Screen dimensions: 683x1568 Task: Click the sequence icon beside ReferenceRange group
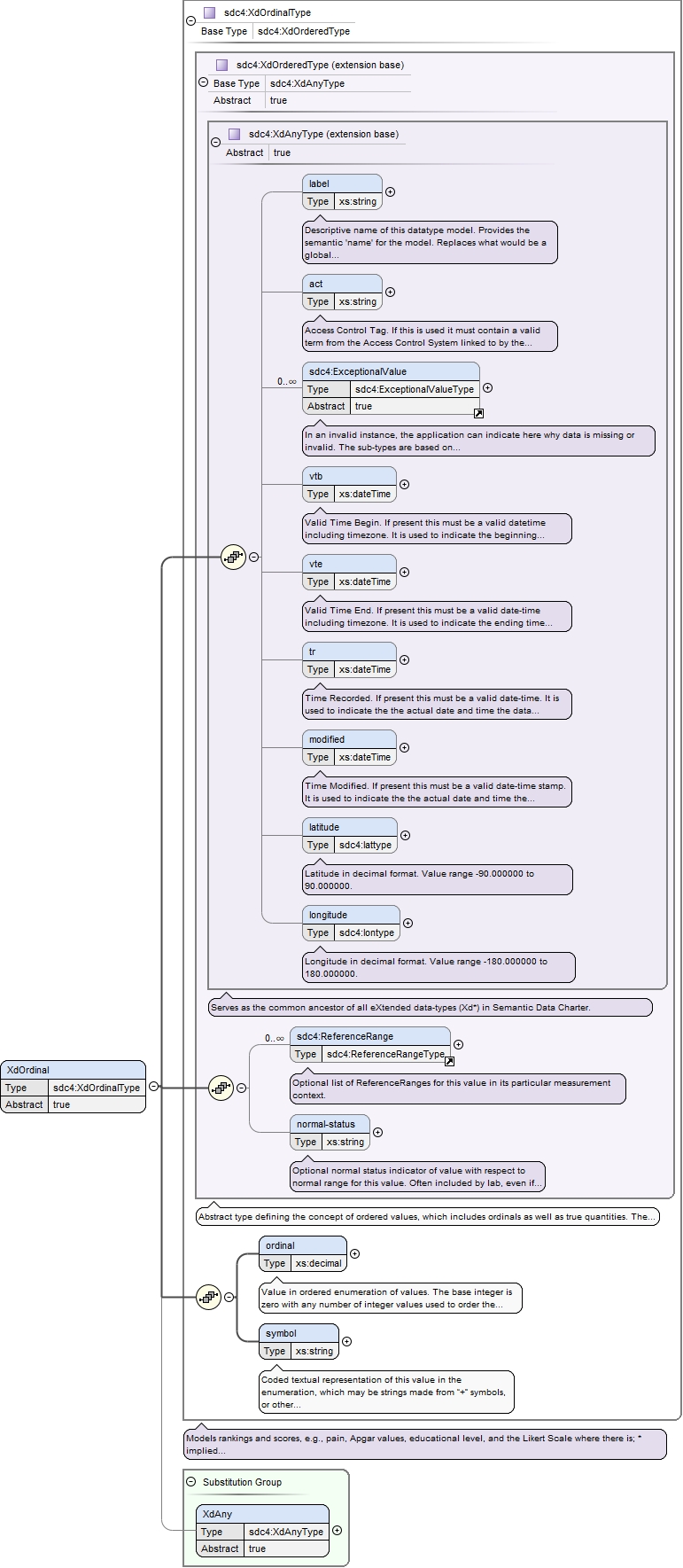click(x=221, y=1088)
